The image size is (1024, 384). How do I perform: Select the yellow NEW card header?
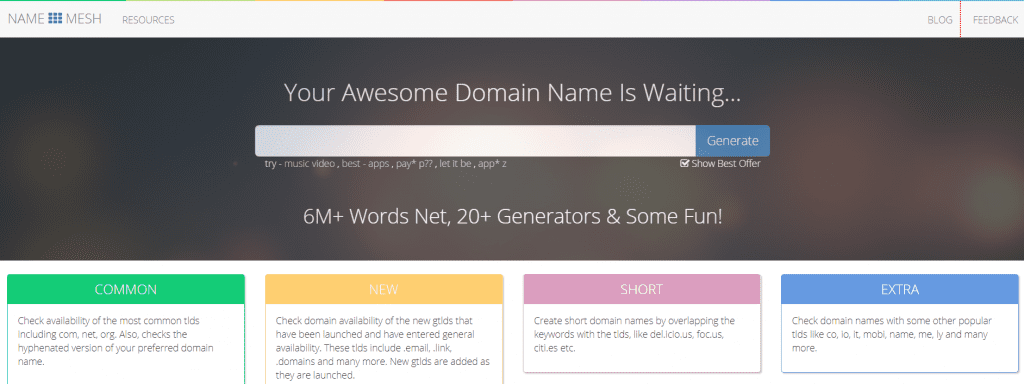tap(384, 289)
